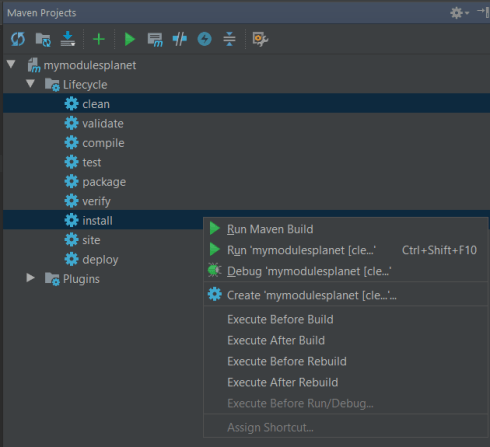Screen dimensions: 490x447
Task: Expand Plugins folder arrow
Action: coord(31,277)
